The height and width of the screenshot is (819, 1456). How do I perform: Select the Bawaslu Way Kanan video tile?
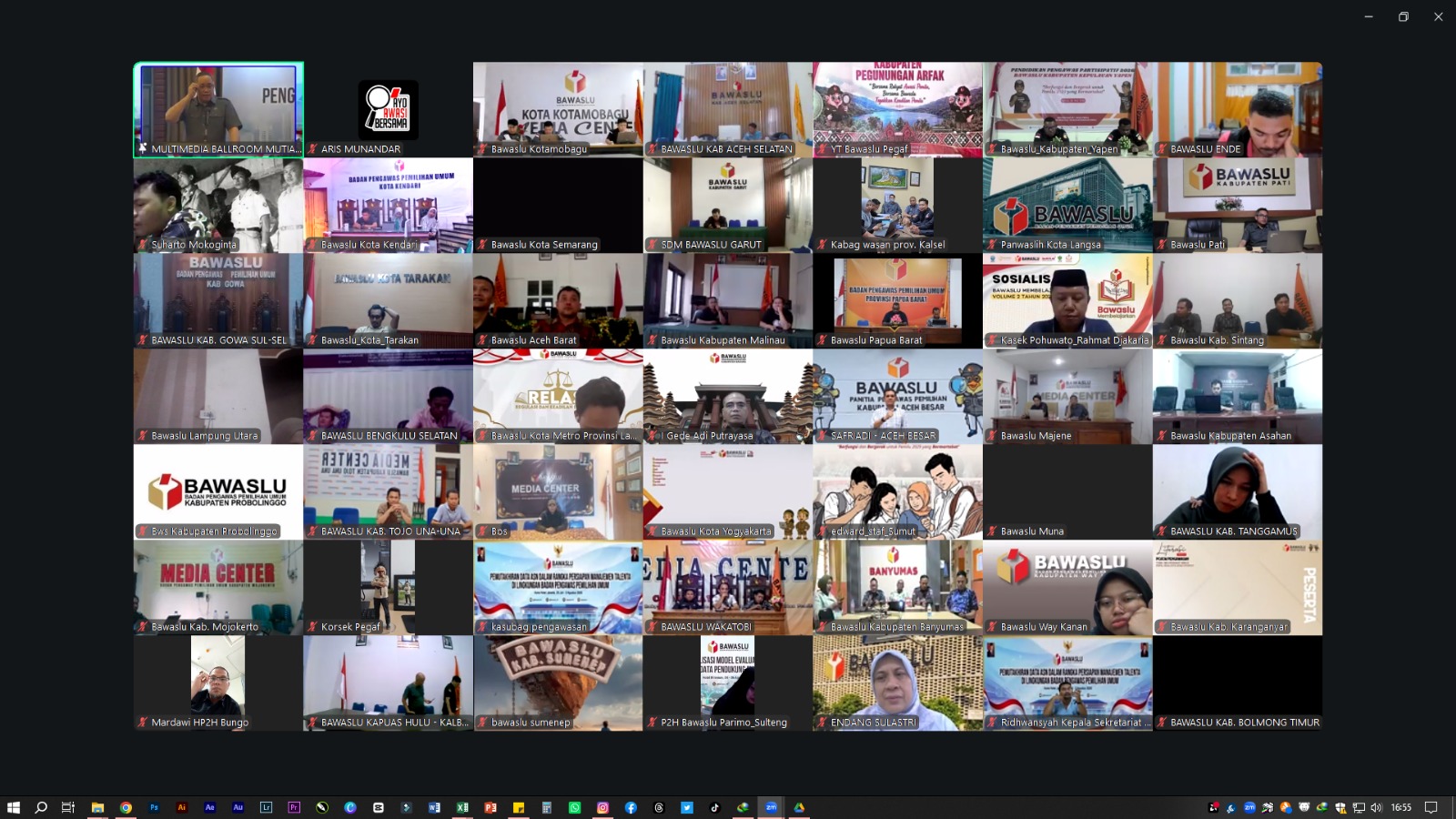click(x=1067, y=588)
